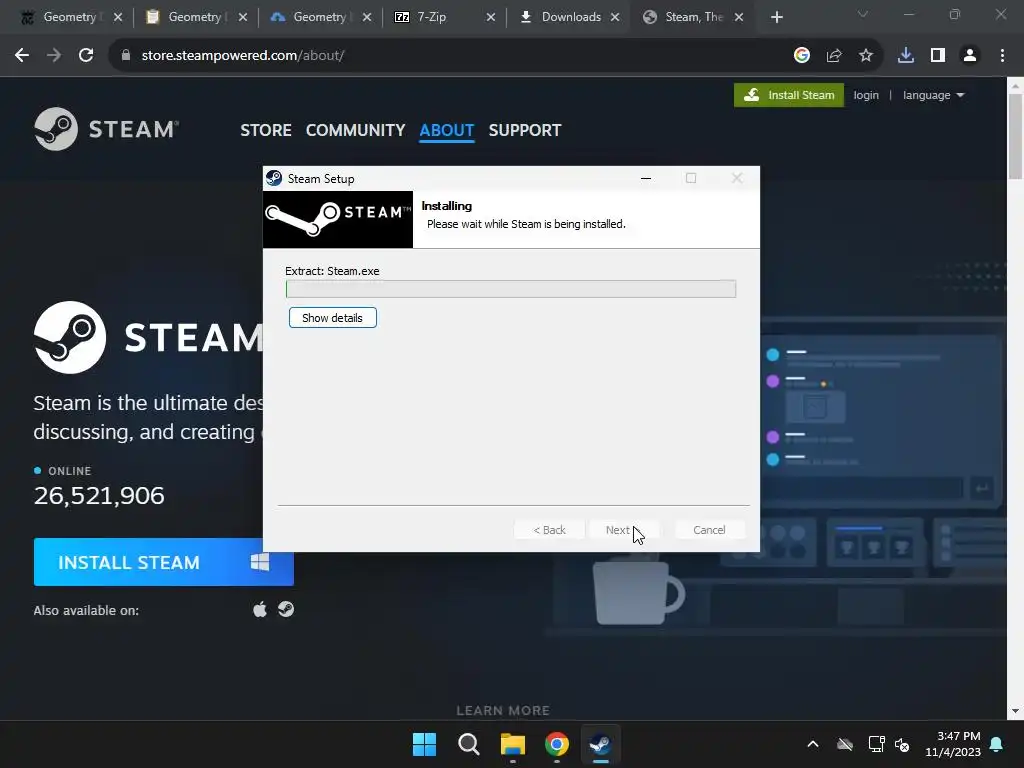Open Windows taskbar search
This screenshot has width=1024, height=768.
pyautogui.click(x=468, y=744)
